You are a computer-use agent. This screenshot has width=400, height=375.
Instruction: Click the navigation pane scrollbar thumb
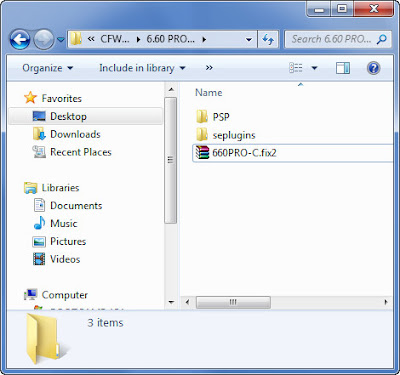(x=171, y=160)
